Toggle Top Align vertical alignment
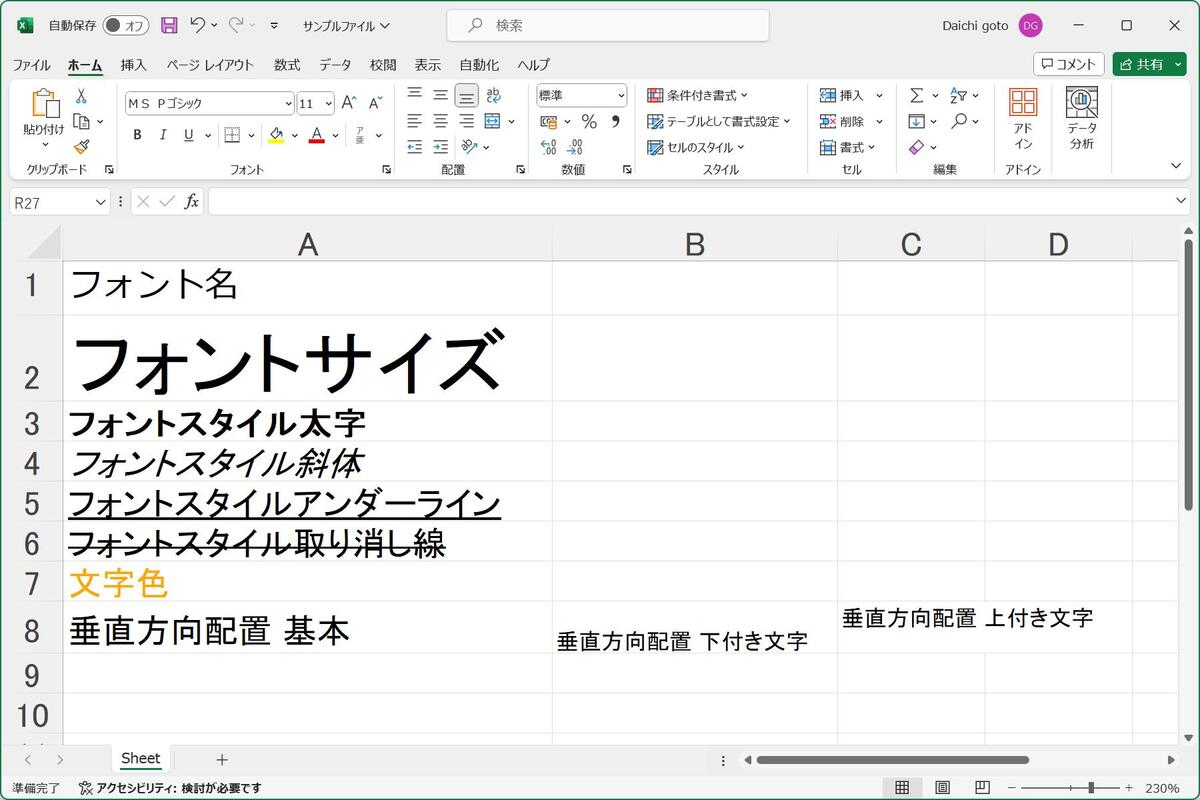 click(x=415, y=95)
